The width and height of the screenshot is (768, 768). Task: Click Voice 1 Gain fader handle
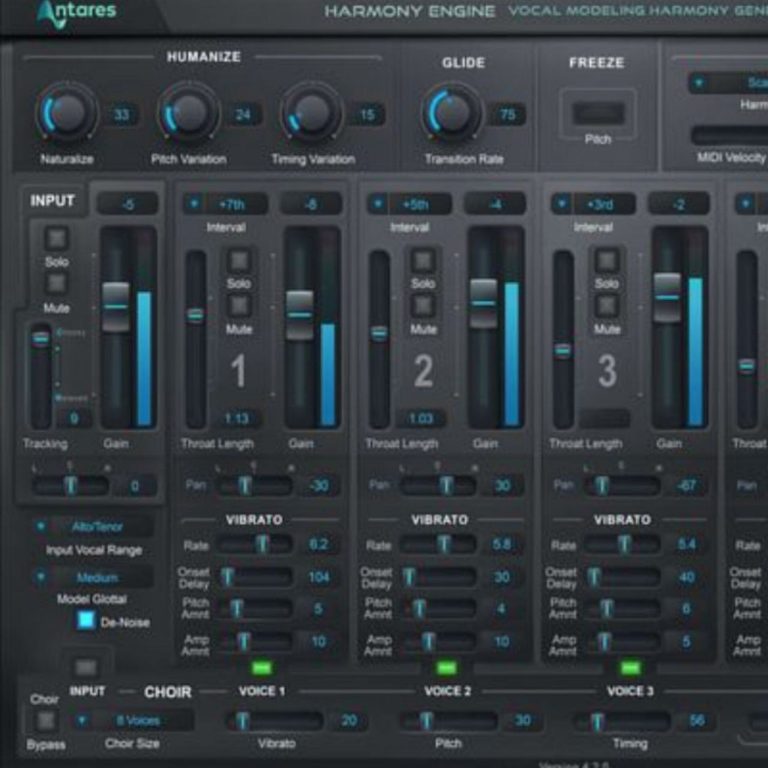click(300, 315)
